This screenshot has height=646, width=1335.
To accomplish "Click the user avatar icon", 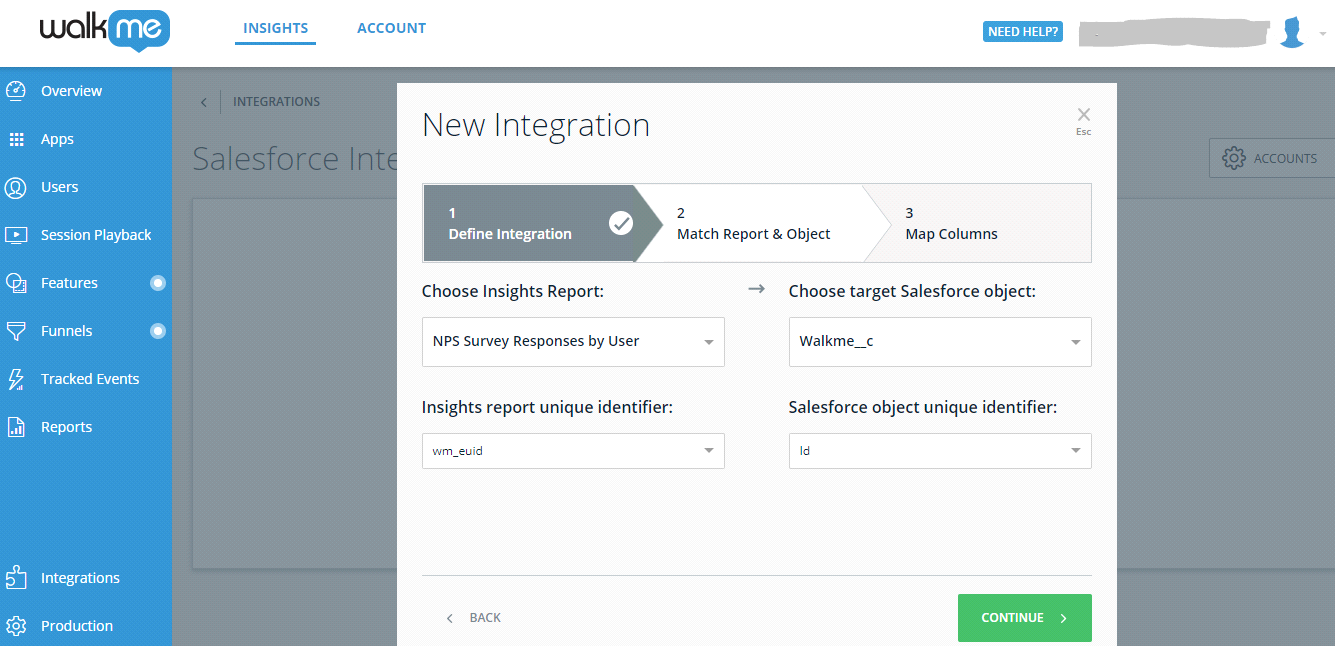I will [x=1292, y=32].
